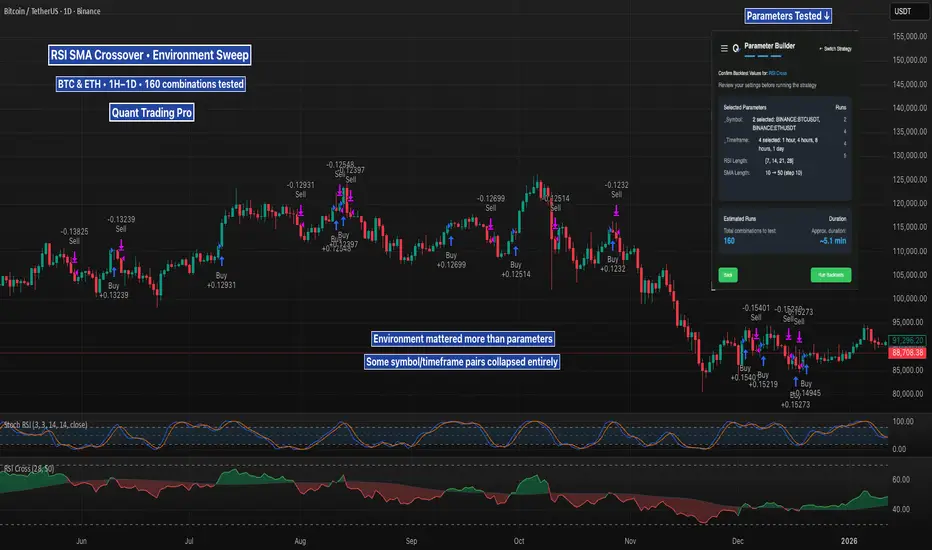Click the red 88,708.38 price label
932x550 pixels.
point(907,353)
